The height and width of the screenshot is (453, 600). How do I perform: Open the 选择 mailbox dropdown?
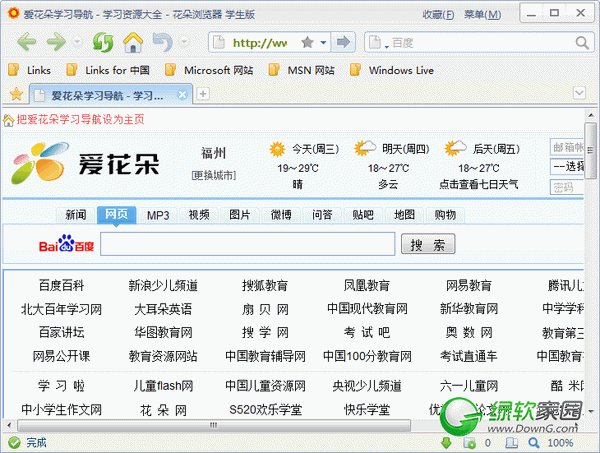click(567, 166)
